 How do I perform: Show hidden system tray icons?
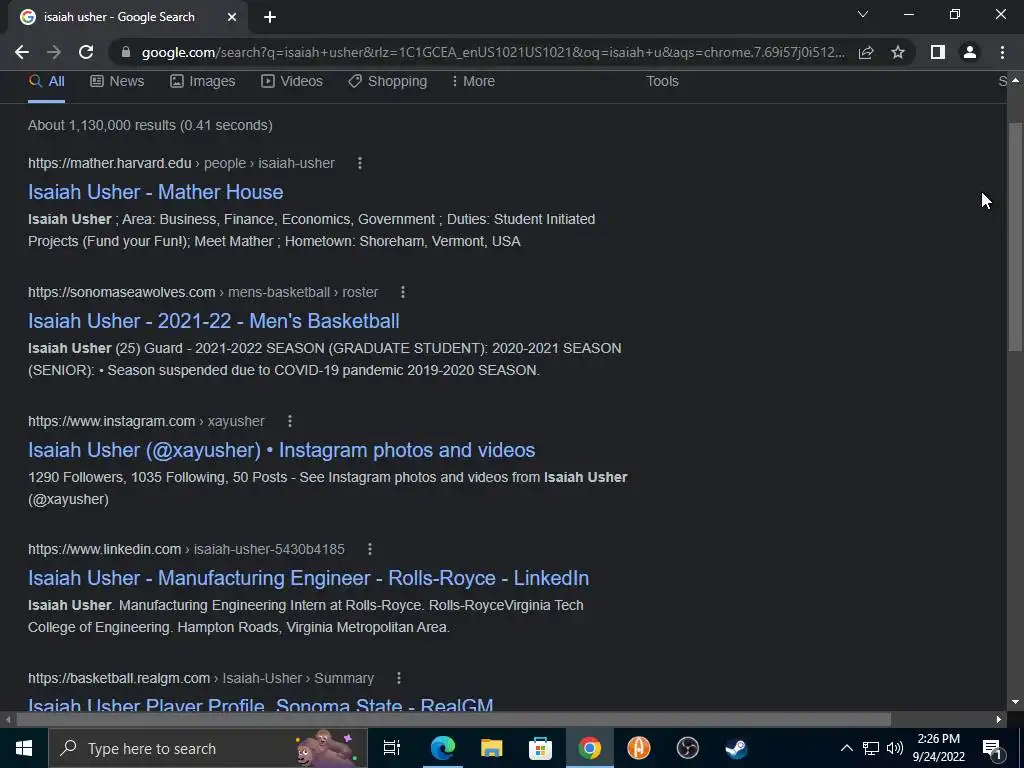click(846, 748)
